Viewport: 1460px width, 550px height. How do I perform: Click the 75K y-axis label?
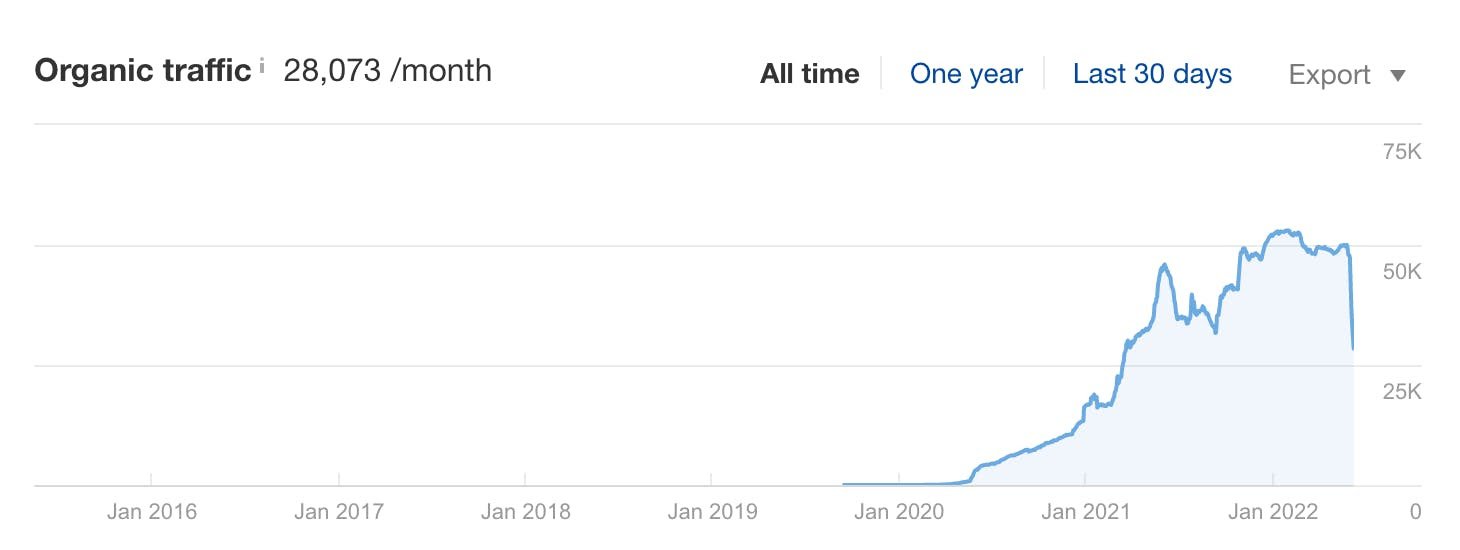(1401, 153)
